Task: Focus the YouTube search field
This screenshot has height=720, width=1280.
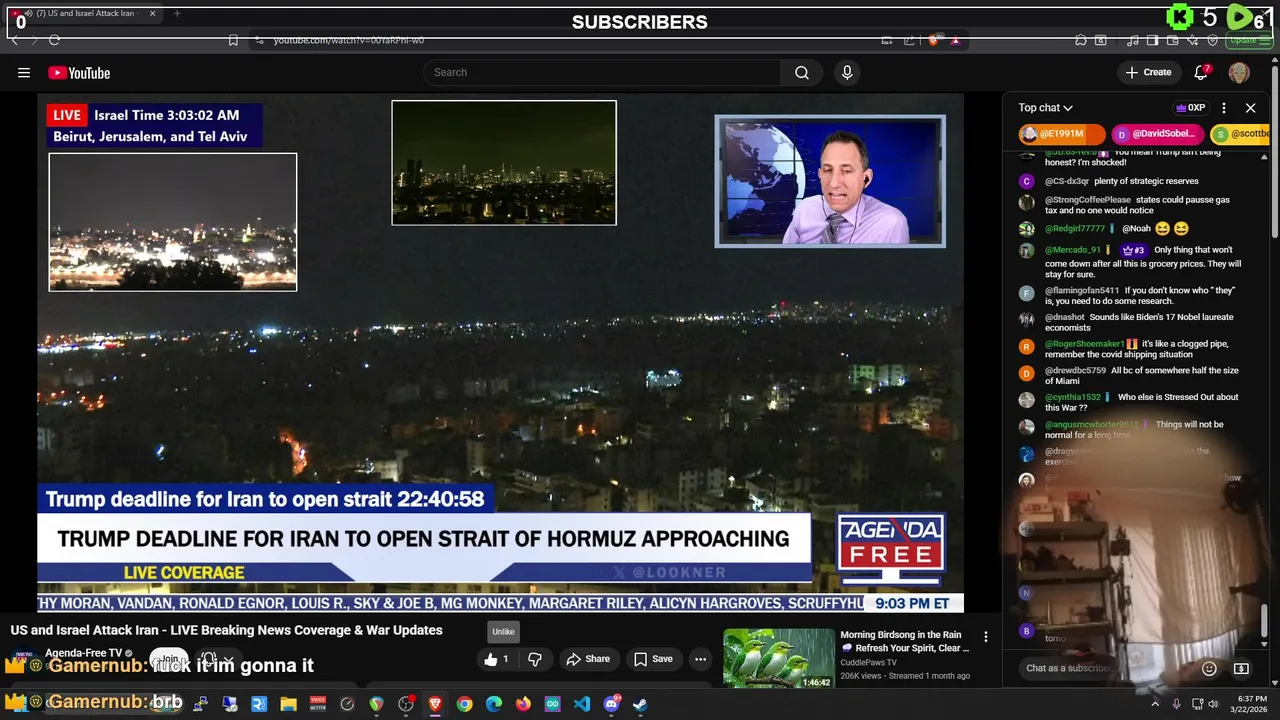Action: click(x=602, y=72)
